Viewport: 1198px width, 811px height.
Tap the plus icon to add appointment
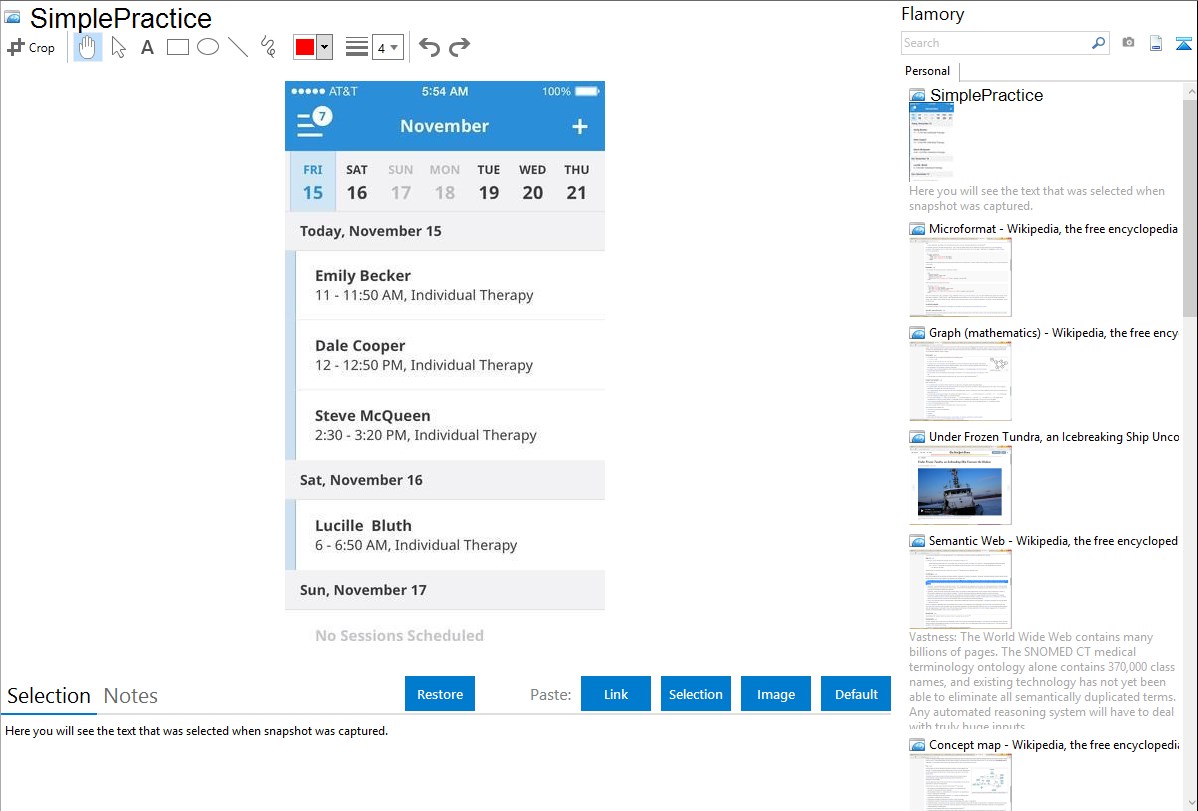(x=580, y=126)
